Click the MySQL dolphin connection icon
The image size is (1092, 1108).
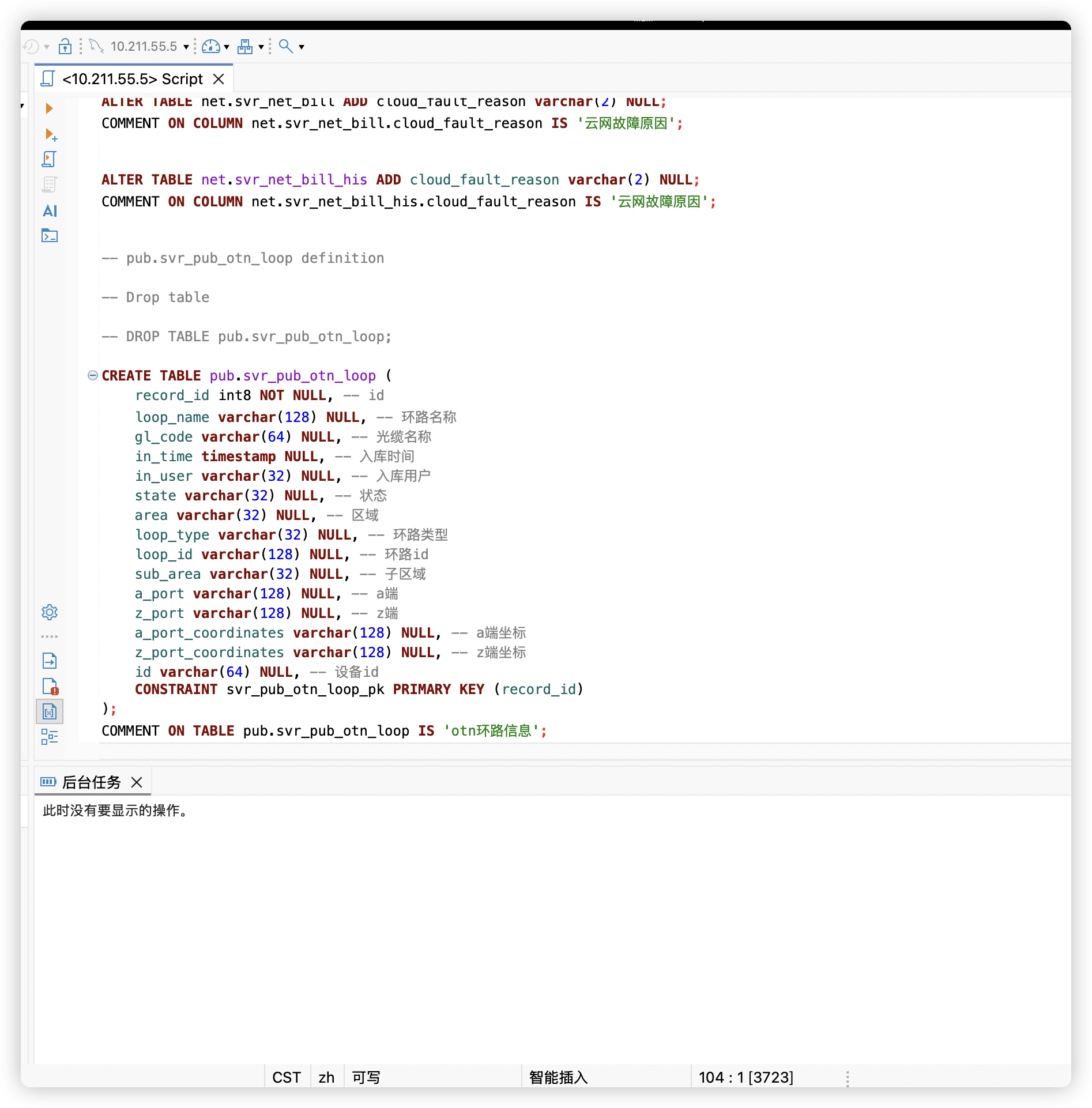pyautogui.click(x=96, y=46)
